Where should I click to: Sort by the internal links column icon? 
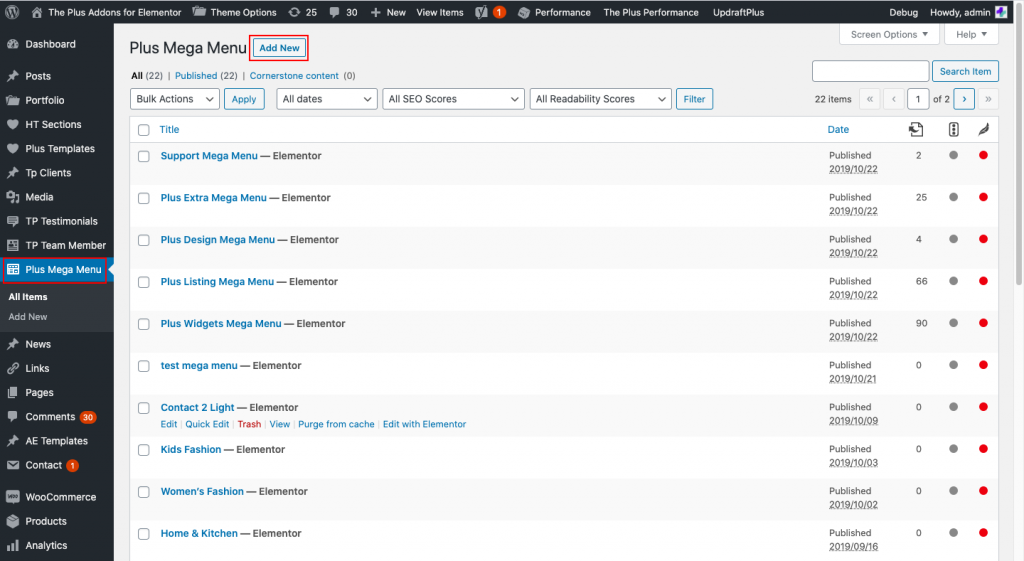tap(916, 129)
